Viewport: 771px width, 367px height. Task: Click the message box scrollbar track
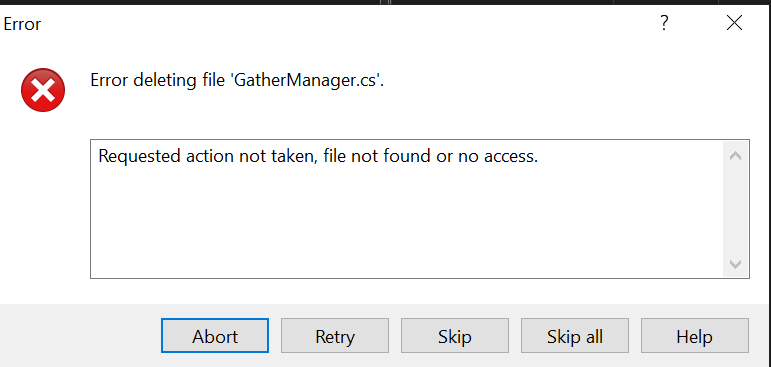click(735, 212)
